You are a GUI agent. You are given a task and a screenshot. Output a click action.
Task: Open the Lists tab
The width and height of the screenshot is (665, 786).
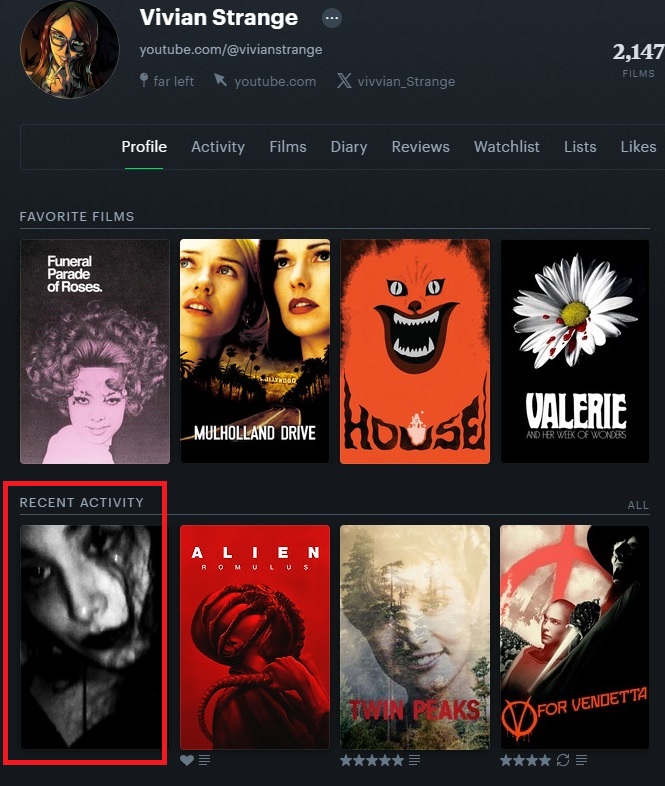tap(580, 147)
